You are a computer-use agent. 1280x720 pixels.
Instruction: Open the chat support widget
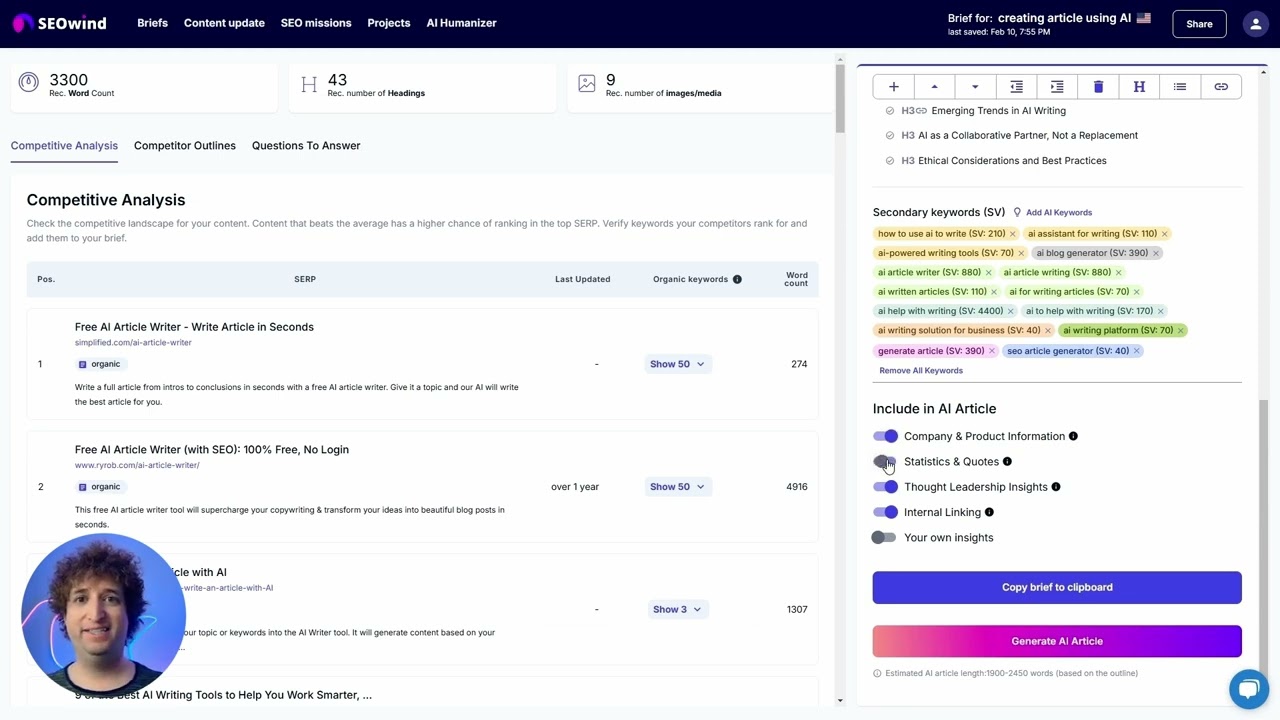pos(1249,689)
